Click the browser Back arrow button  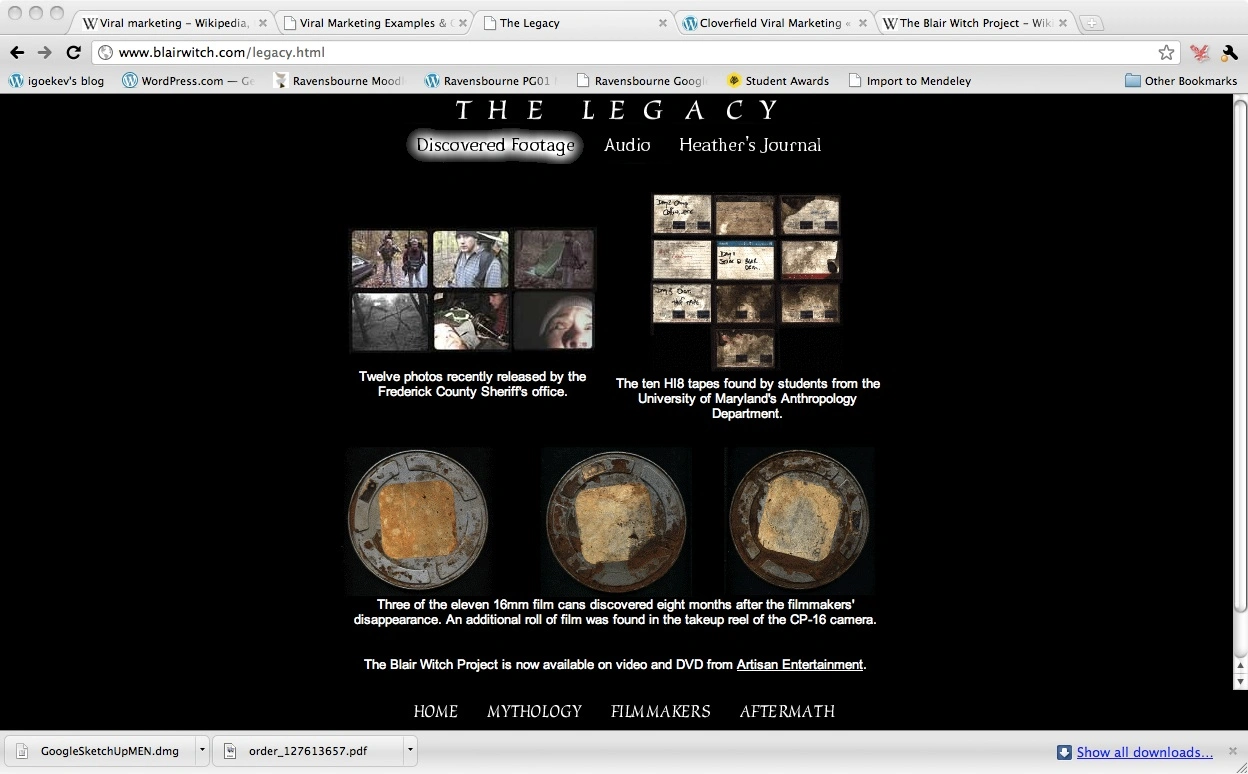point(17,53)
